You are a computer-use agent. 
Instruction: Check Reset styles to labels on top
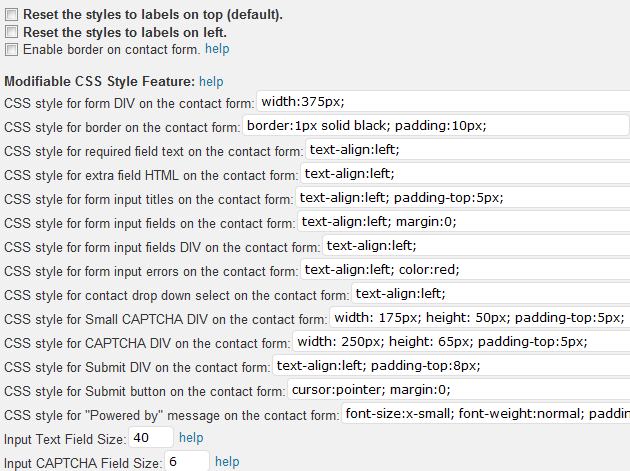[11, 15]
